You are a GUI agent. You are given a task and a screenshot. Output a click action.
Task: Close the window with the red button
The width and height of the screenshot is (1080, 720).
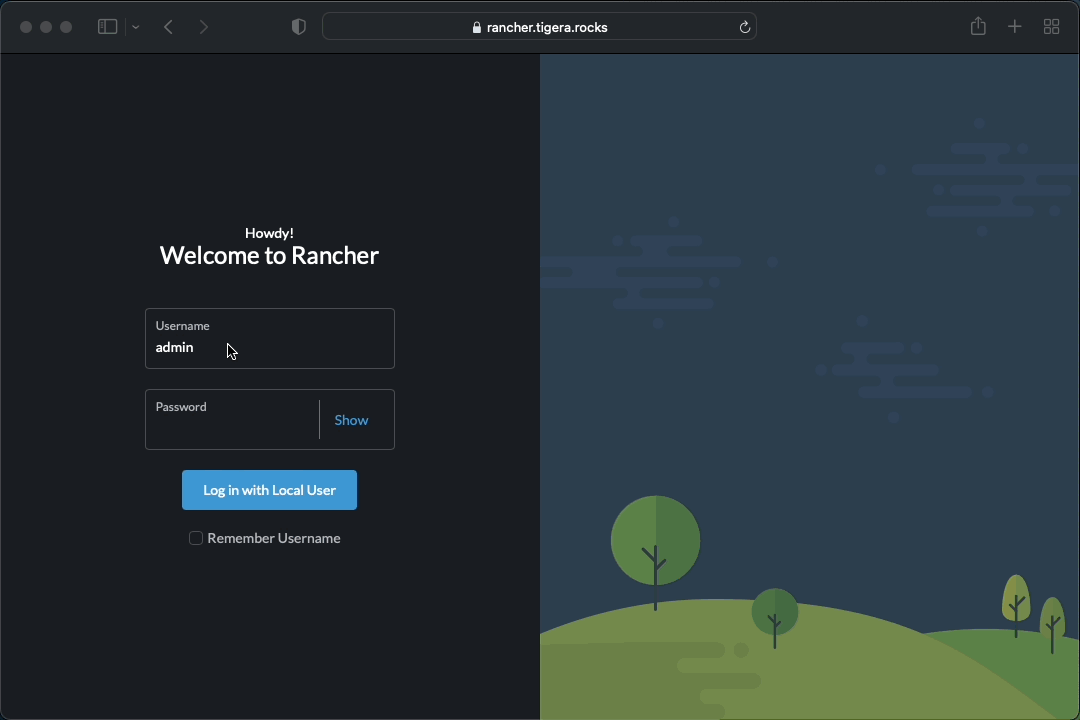pos(25,27)
